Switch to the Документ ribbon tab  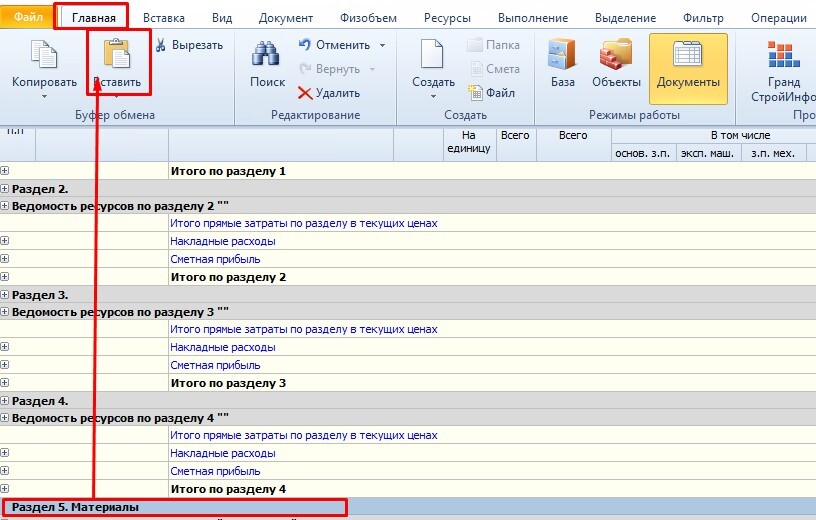point(286,18)
